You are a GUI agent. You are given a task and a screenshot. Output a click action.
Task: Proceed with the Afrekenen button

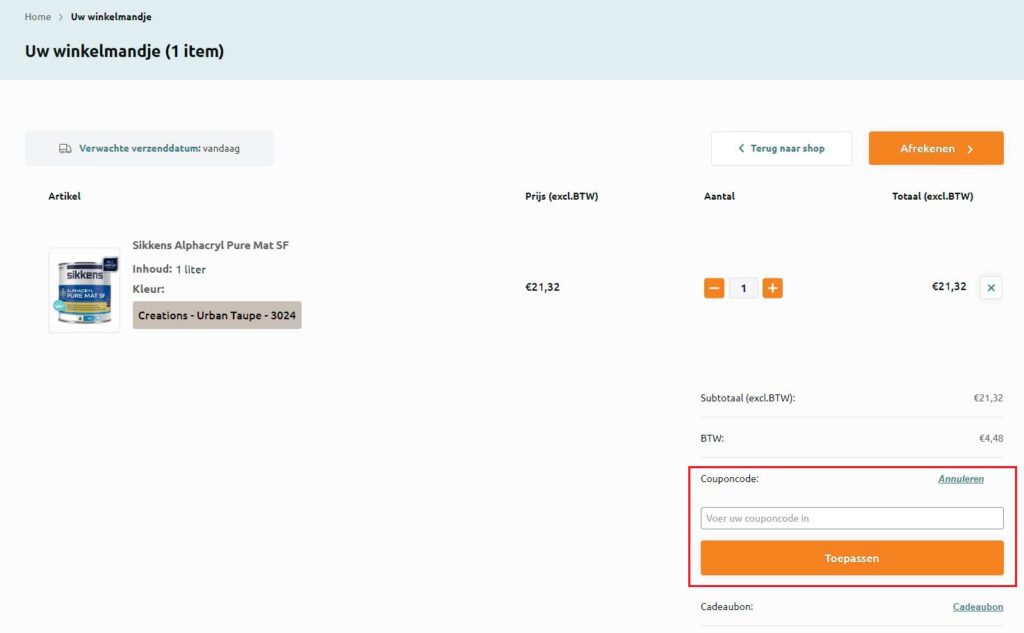point(935,148)
